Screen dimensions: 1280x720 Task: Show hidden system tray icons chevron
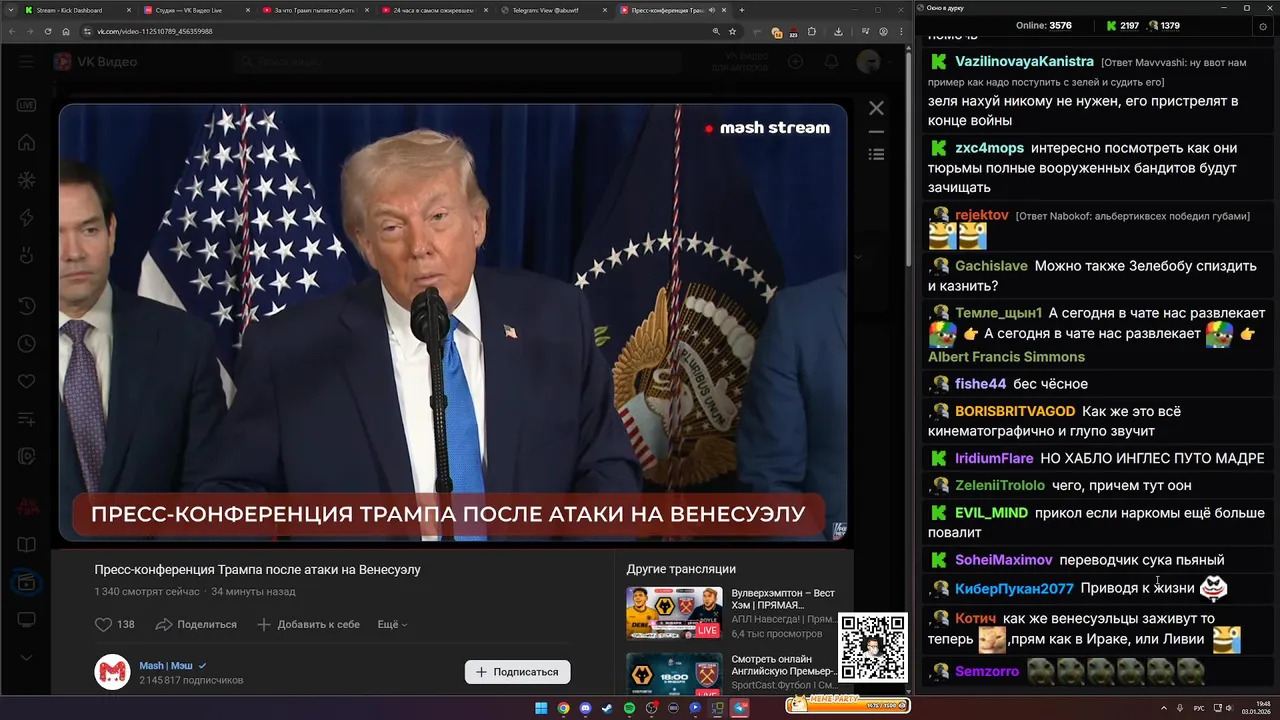coord(1163,708)
